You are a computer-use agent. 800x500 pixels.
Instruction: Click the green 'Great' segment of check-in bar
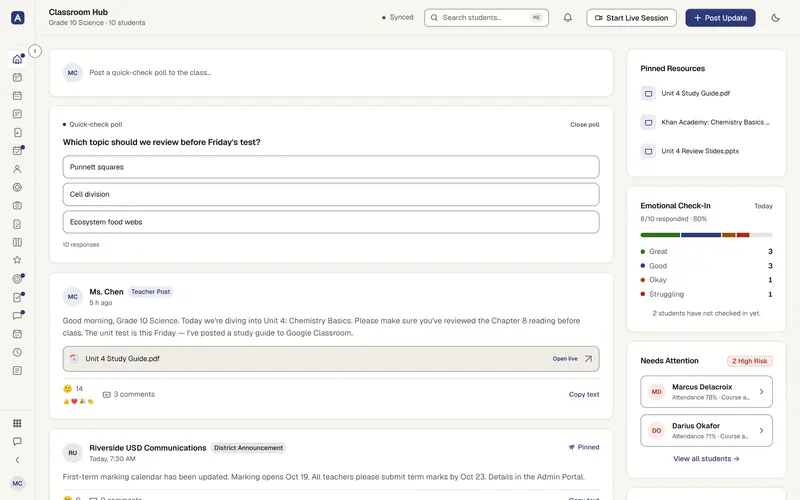[x=660, y=235]
